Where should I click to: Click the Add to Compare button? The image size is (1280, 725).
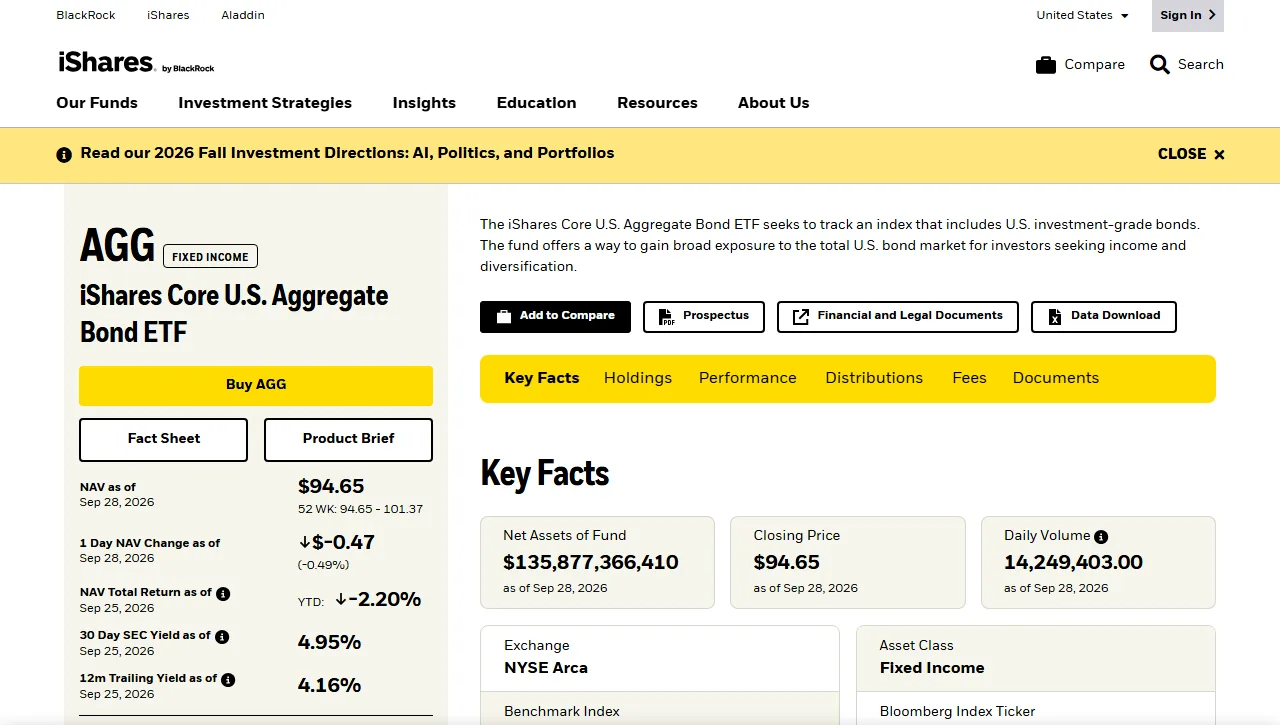click(555, 316)
